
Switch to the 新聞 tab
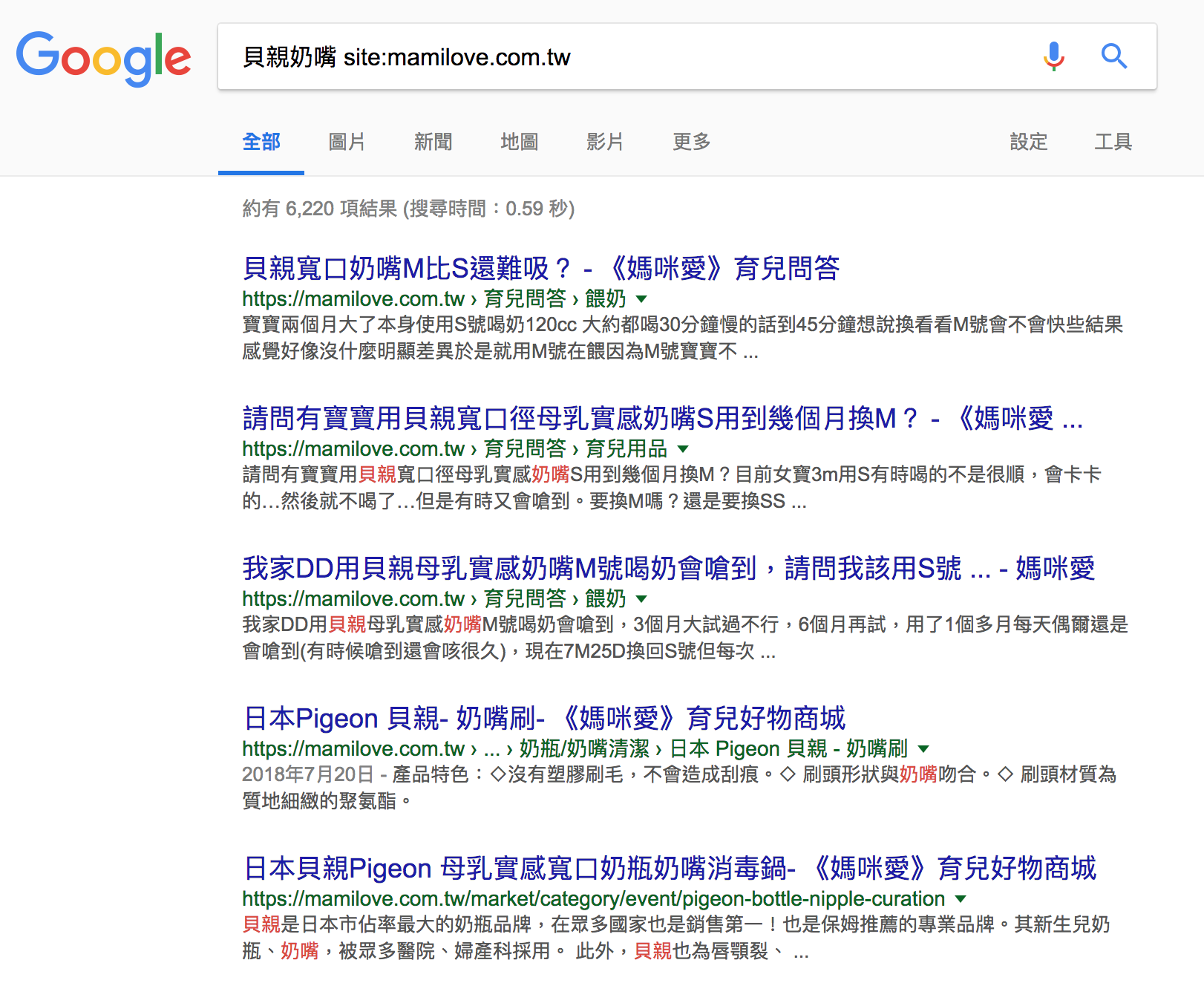coord(433,142)
